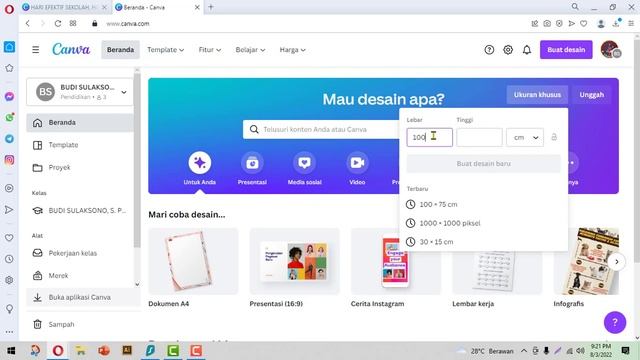The width and height of the screenshot is (640, 360).
Task: Open notifications bell icon
Action: pos(527,50)
